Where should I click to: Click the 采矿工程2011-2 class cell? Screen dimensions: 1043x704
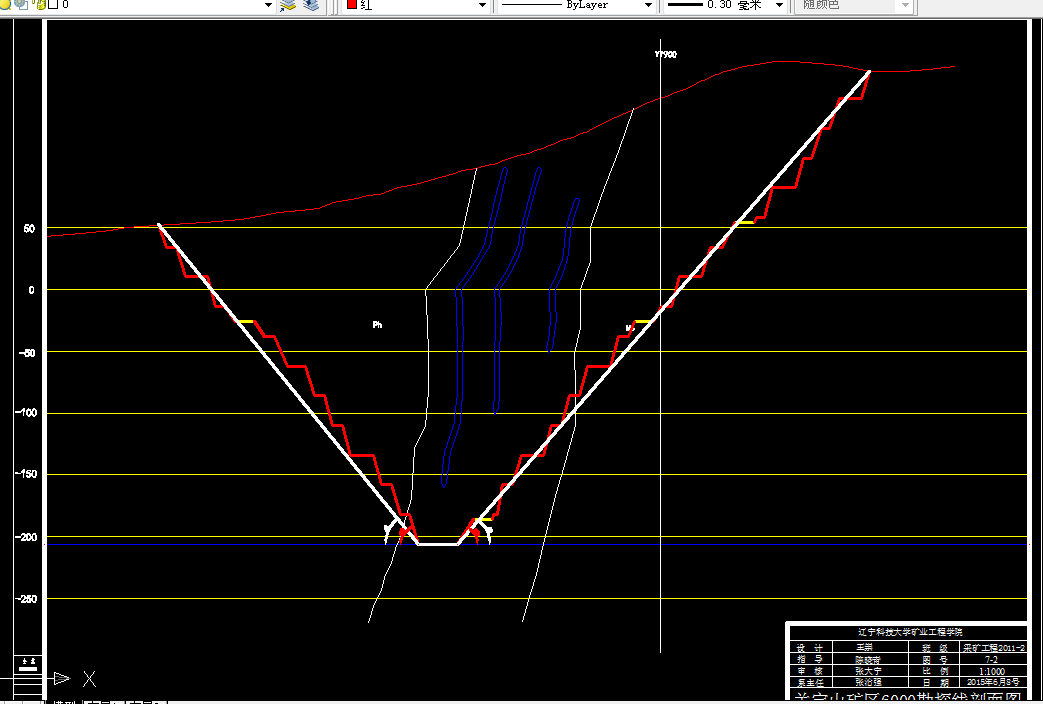point(993,648)
